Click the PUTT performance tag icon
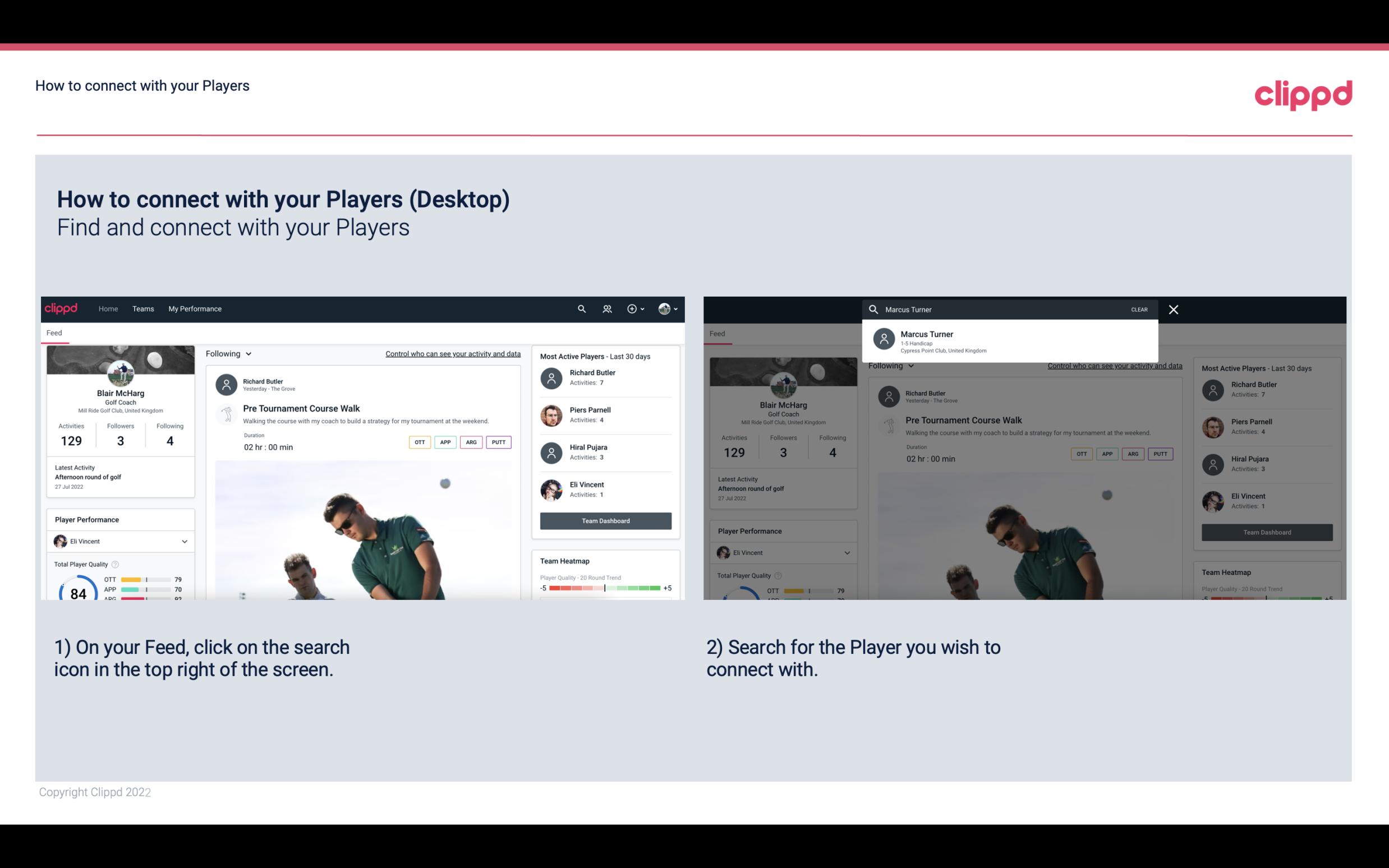This screenshot has height=868, width=1389. point(500,442)
